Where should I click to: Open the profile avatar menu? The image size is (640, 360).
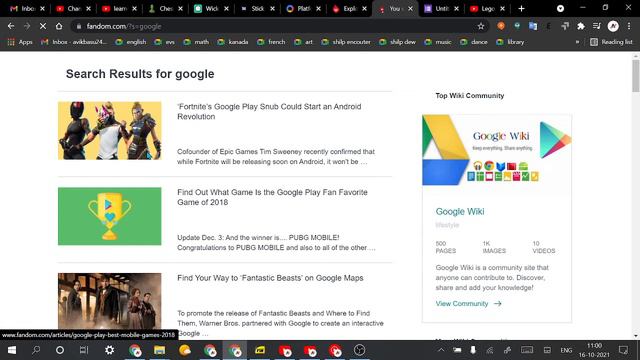[x=613, y=26]
